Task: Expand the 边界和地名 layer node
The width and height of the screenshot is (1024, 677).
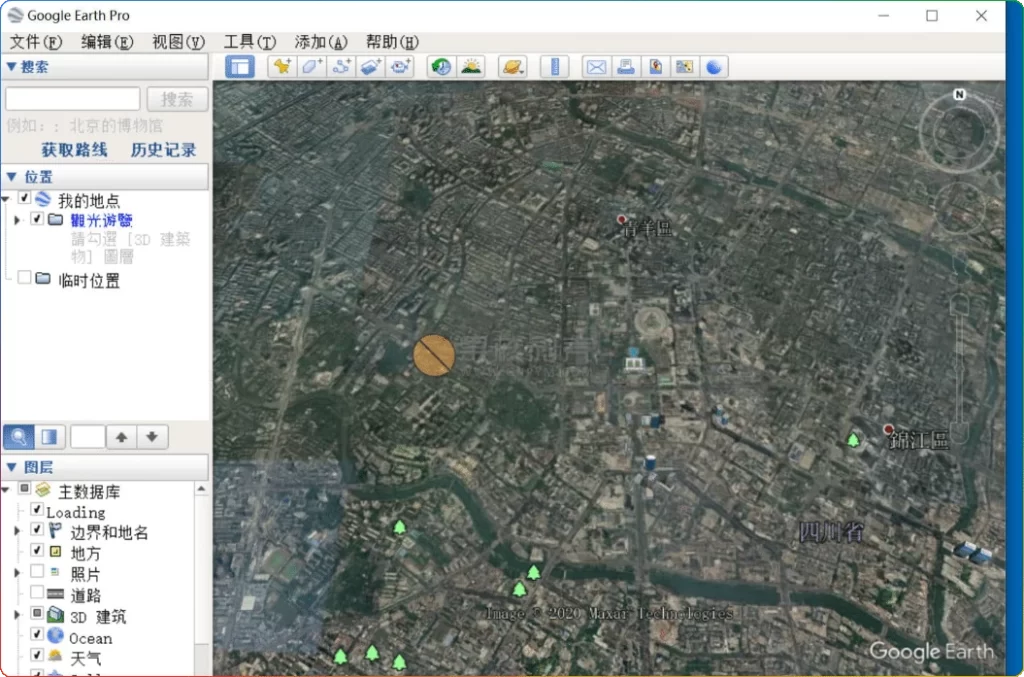Action: tap(17, 531)
